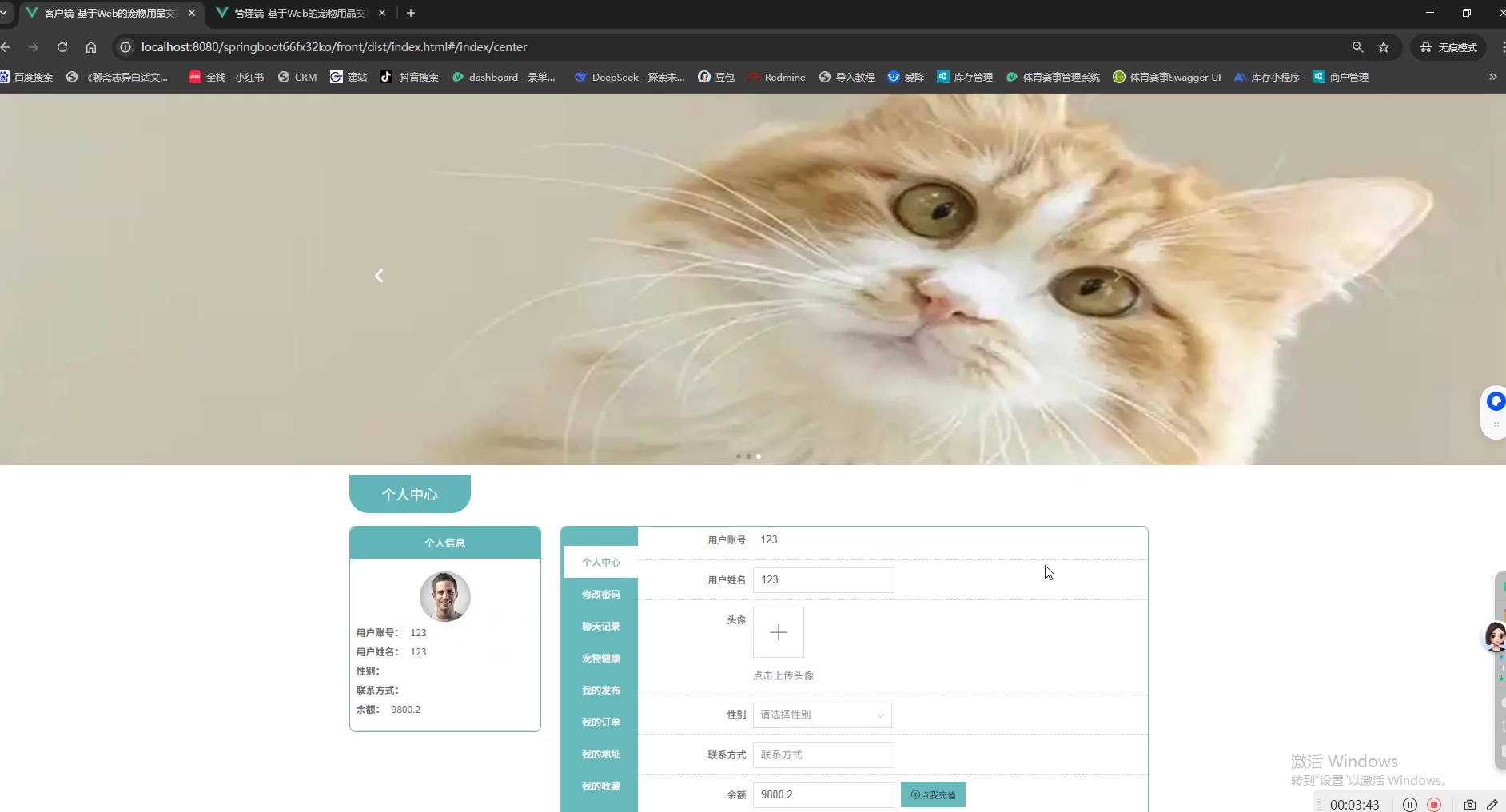This screenshot has height=812, width=1506.
Task: Open the tab search dropdown arrow
Action: tap(4, 13)
